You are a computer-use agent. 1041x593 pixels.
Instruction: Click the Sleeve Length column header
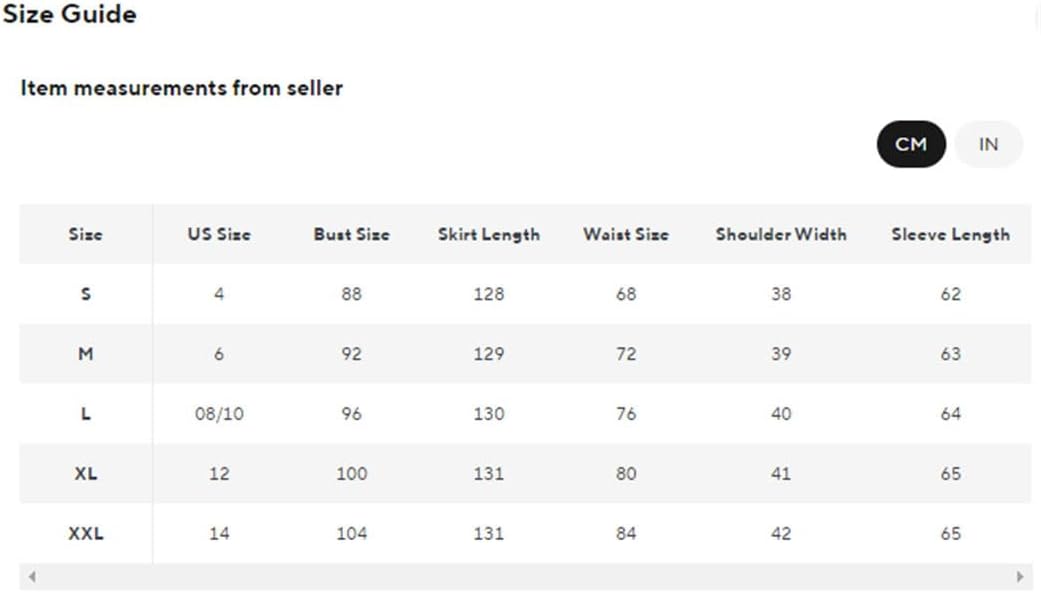[951, 234]
